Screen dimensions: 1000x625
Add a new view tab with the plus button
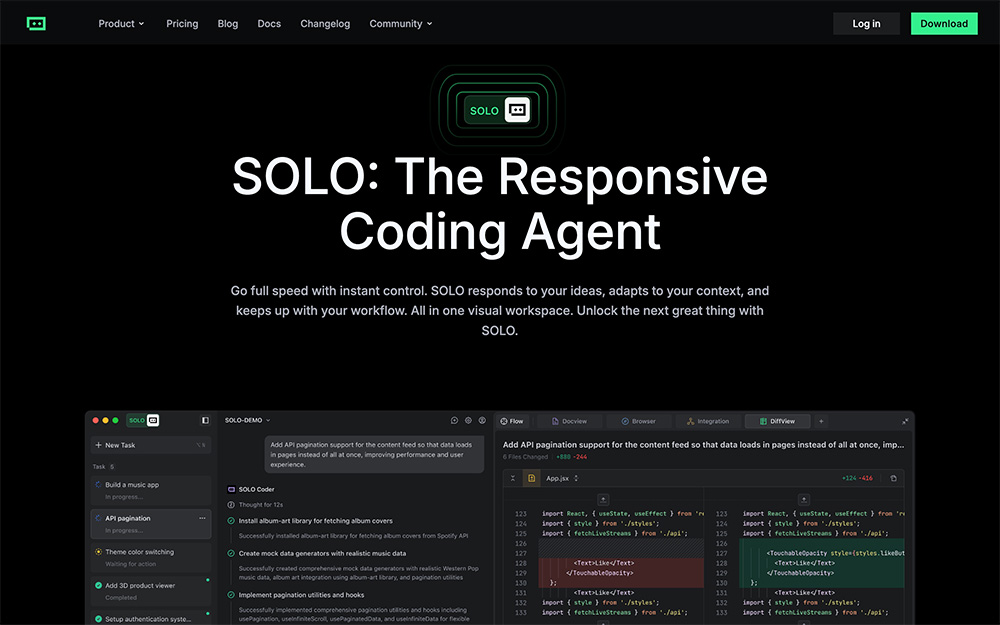click(822, 421)
